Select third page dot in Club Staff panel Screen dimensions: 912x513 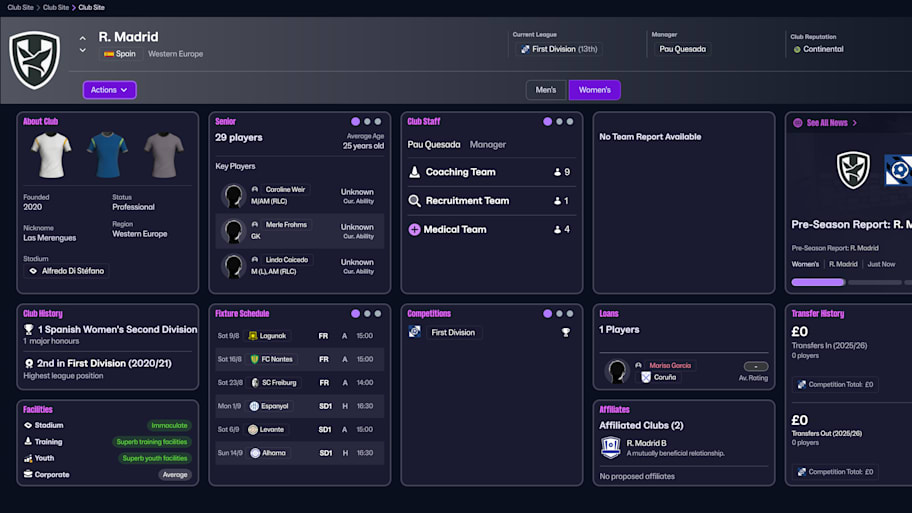[x=570, y=122]
